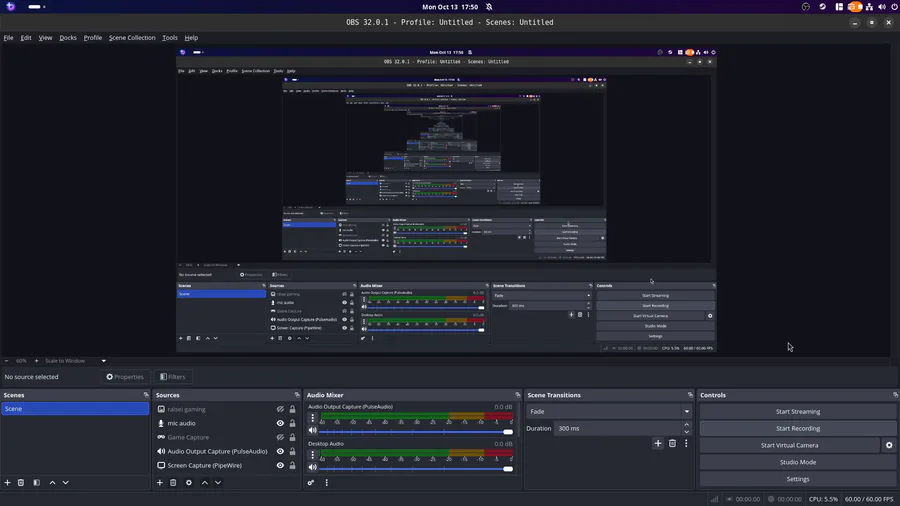900x506 pixels.
Task: Open transition properties three-dot menu
Action: tap(686, 443)
